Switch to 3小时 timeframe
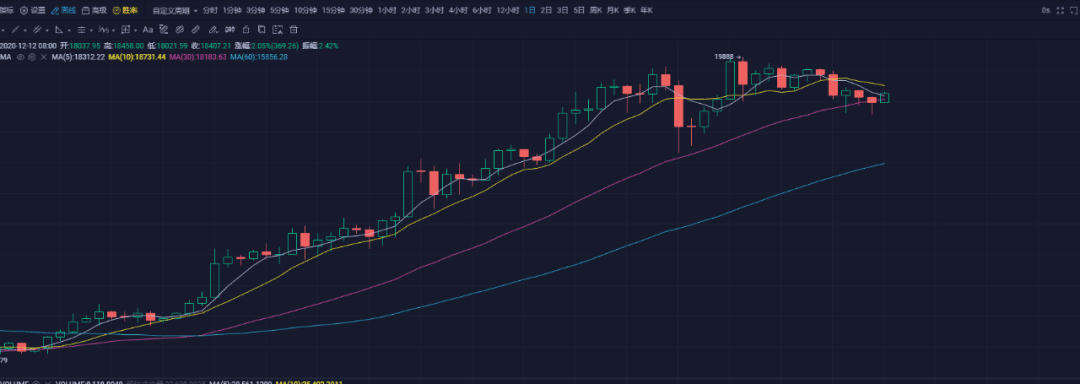 point(433,10)
